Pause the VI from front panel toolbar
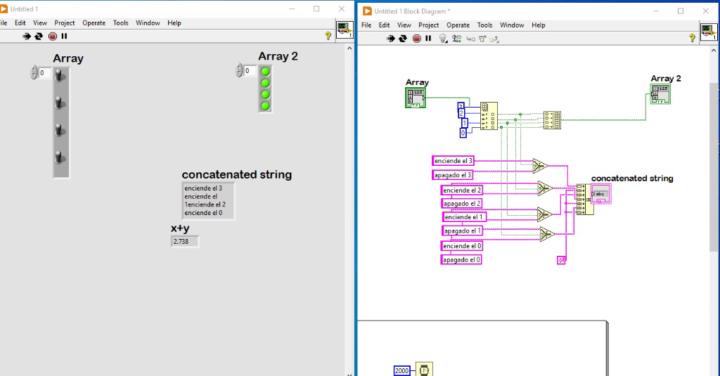This screenshot has width=720, height=376. pos(64,36)
